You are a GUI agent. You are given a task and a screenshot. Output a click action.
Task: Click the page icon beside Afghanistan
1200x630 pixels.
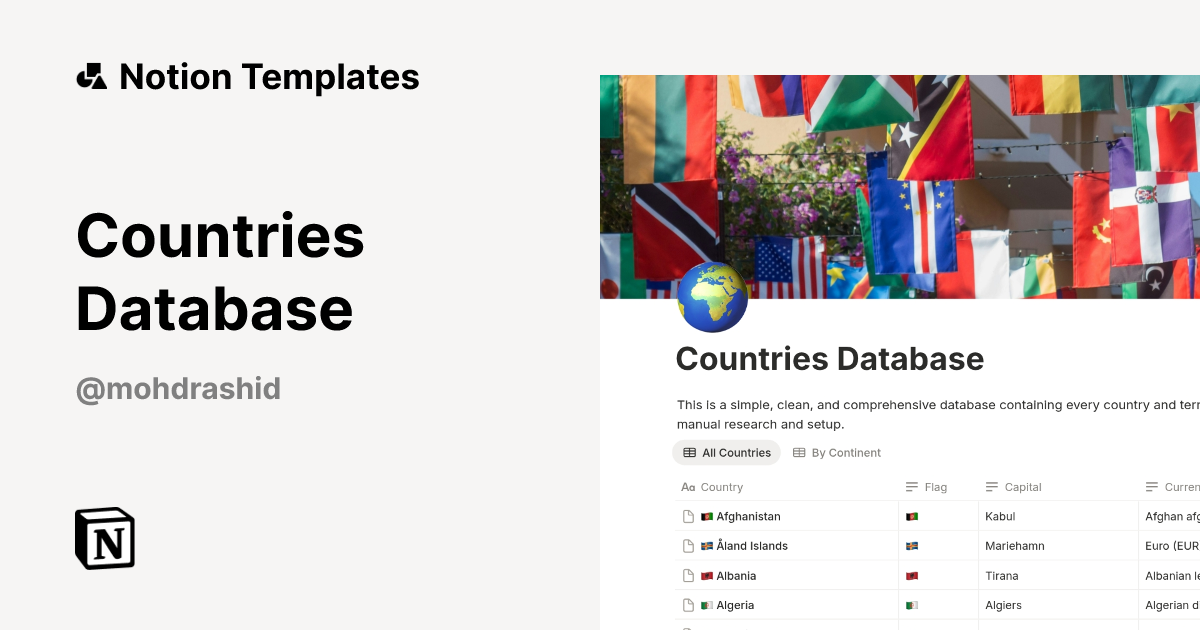point(688,517)
